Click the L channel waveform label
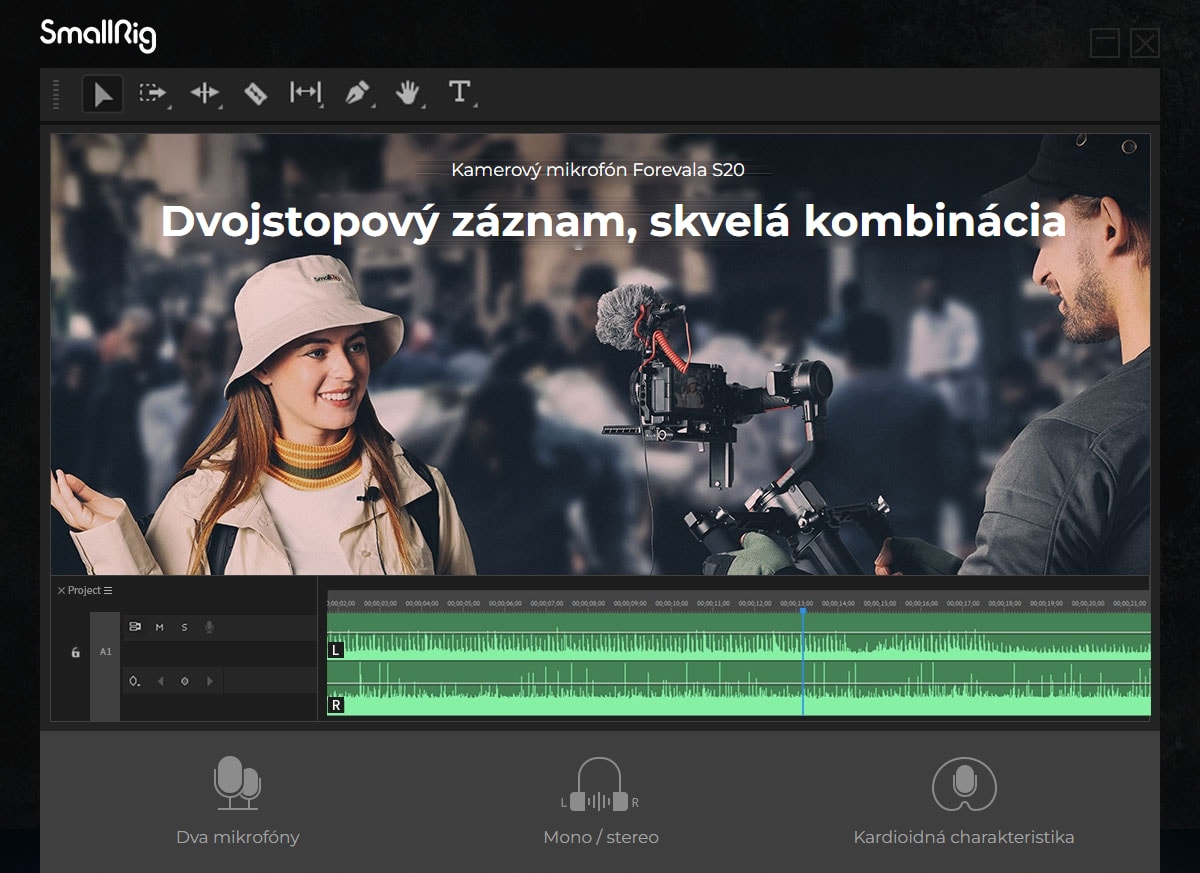The image size is (1200, 873). point(336,650)
